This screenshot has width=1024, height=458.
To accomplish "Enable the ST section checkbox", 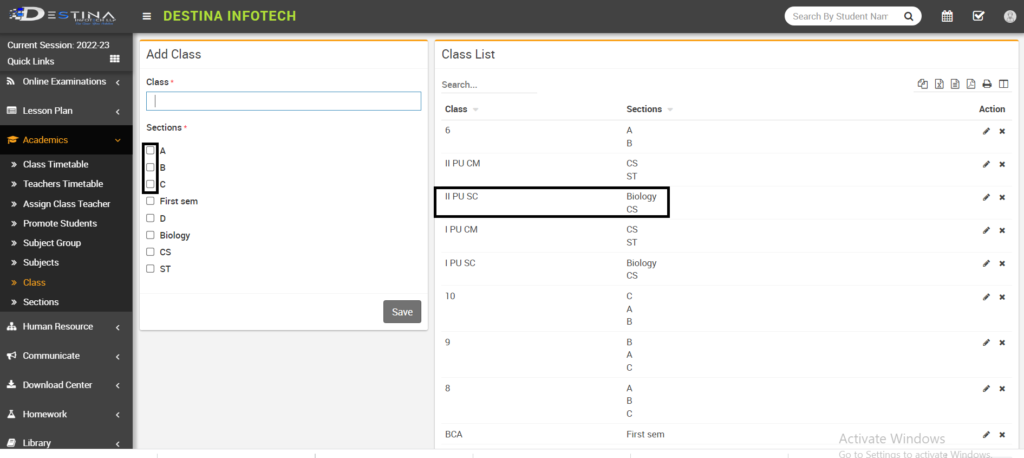I will [150, 269].
